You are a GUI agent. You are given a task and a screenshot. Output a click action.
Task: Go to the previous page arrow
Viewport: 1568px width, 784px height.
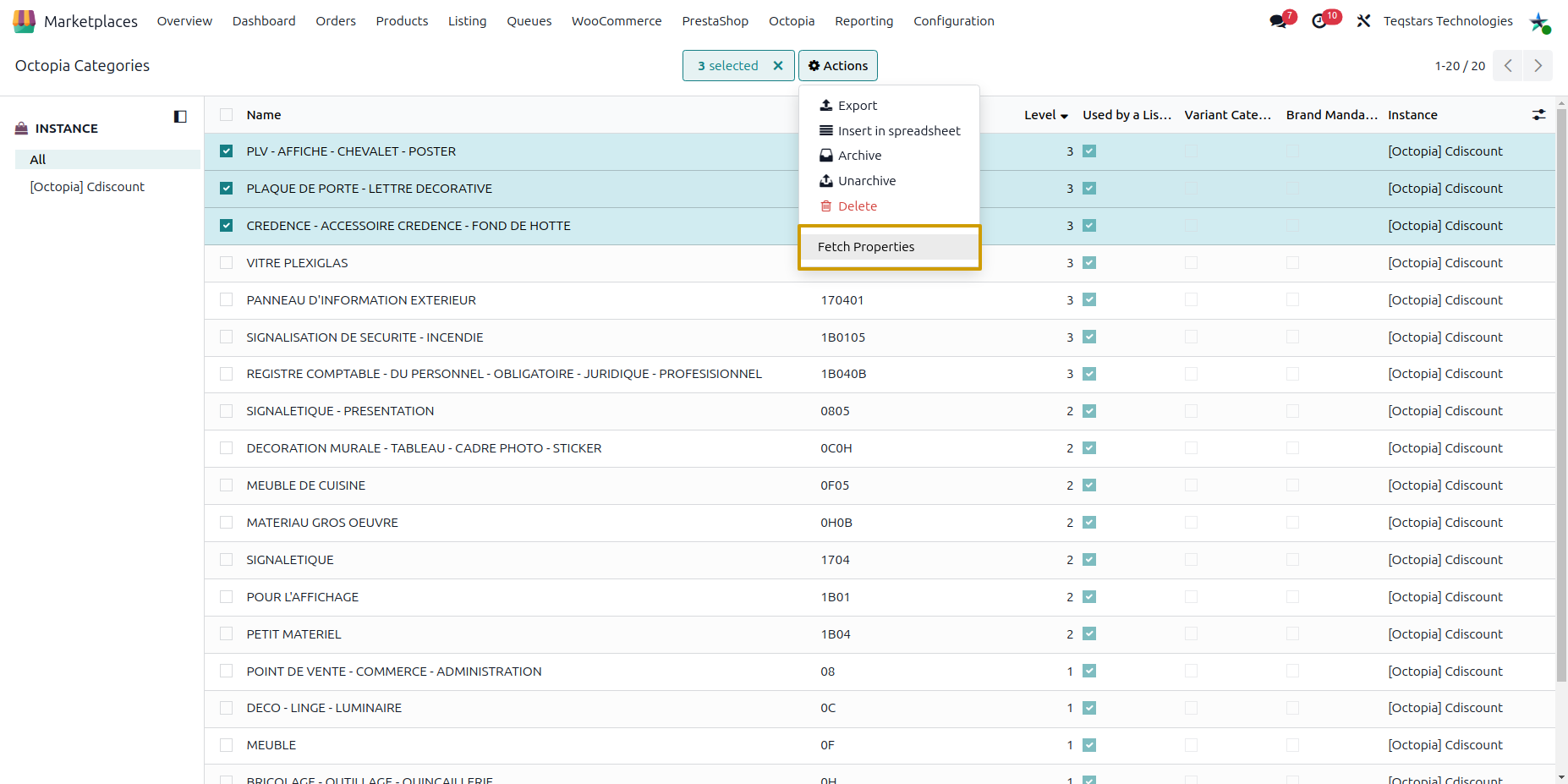[x=1508, y=66]
